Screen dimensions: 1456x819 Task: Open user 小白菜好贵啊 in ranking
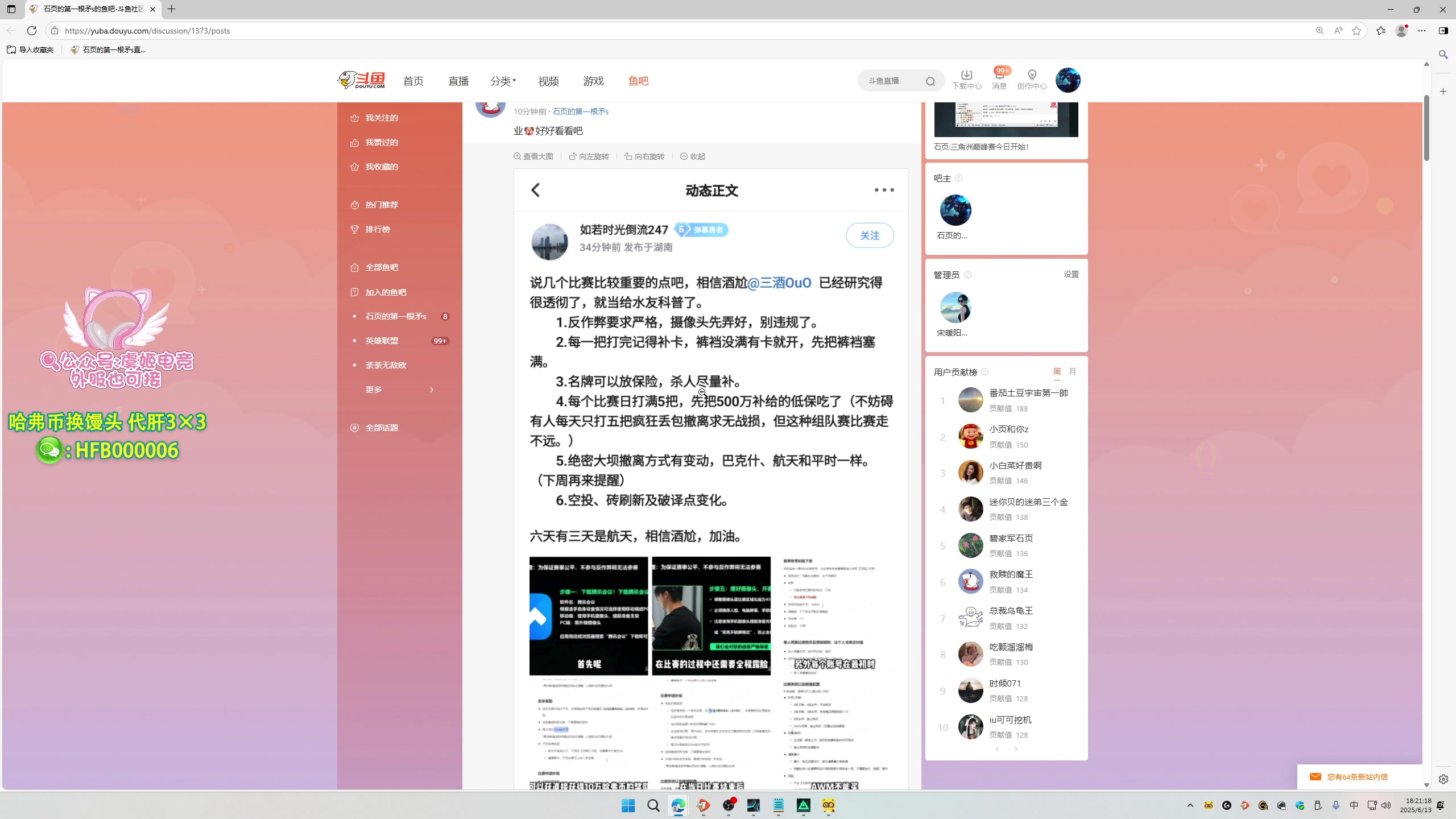(x=1015, y=465)
